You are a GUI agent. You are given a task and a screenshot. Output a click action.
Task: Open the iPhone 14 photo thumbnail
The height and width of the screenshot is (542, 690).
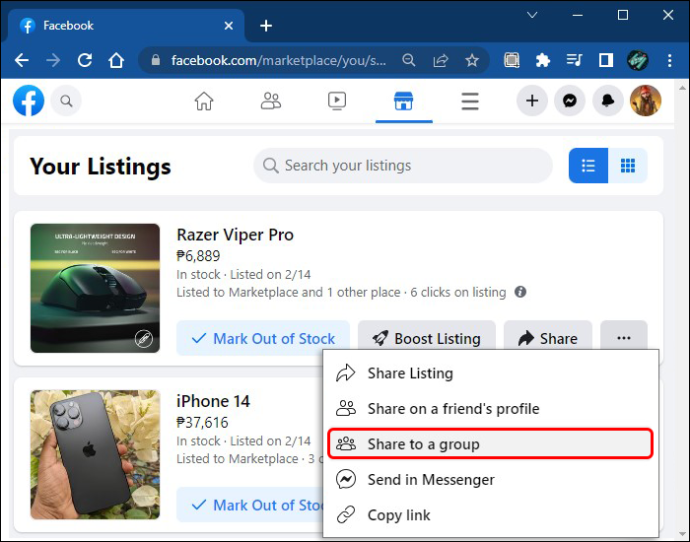pos(95,454)
